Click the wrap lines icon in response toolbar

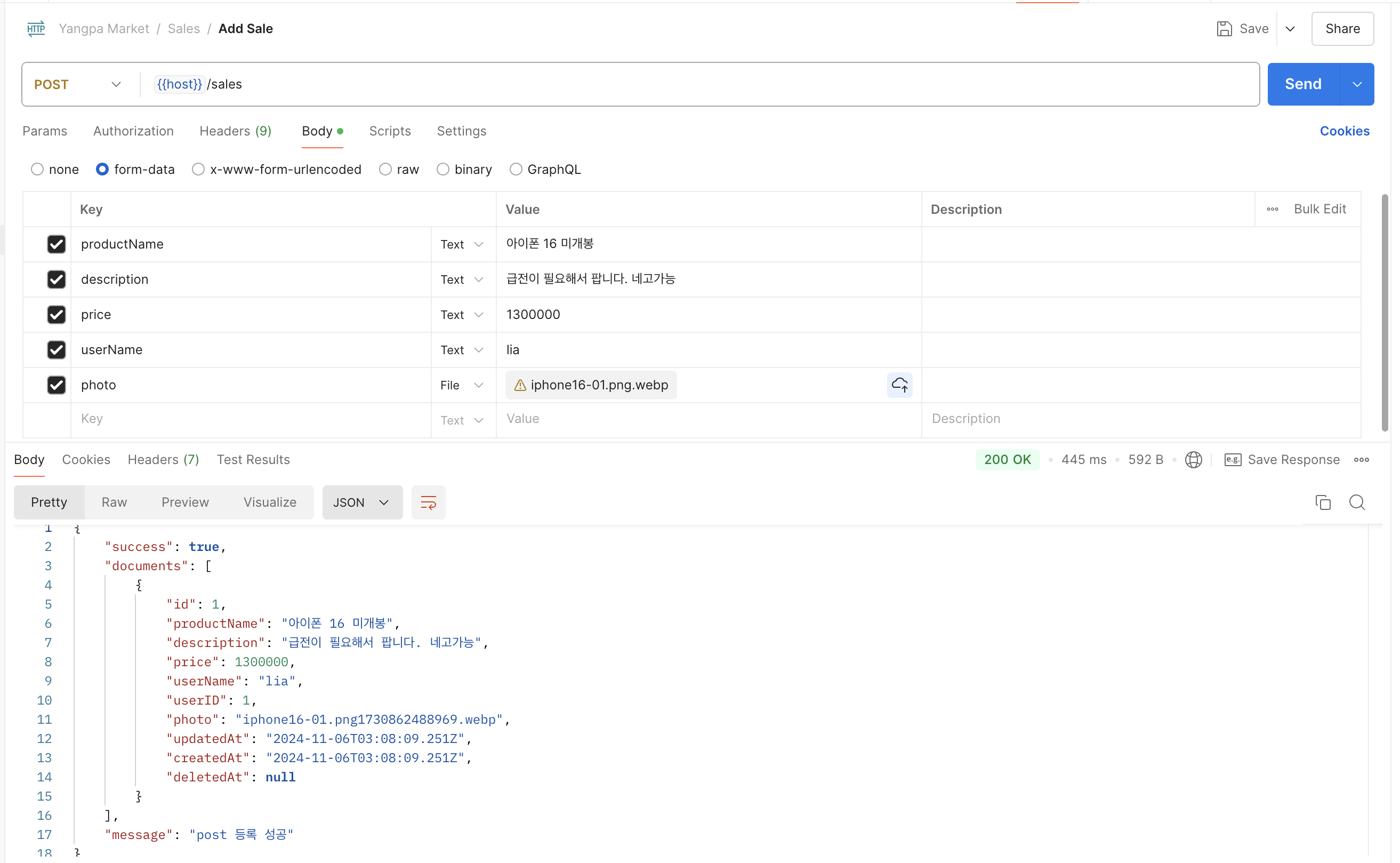tap(428, 502)
